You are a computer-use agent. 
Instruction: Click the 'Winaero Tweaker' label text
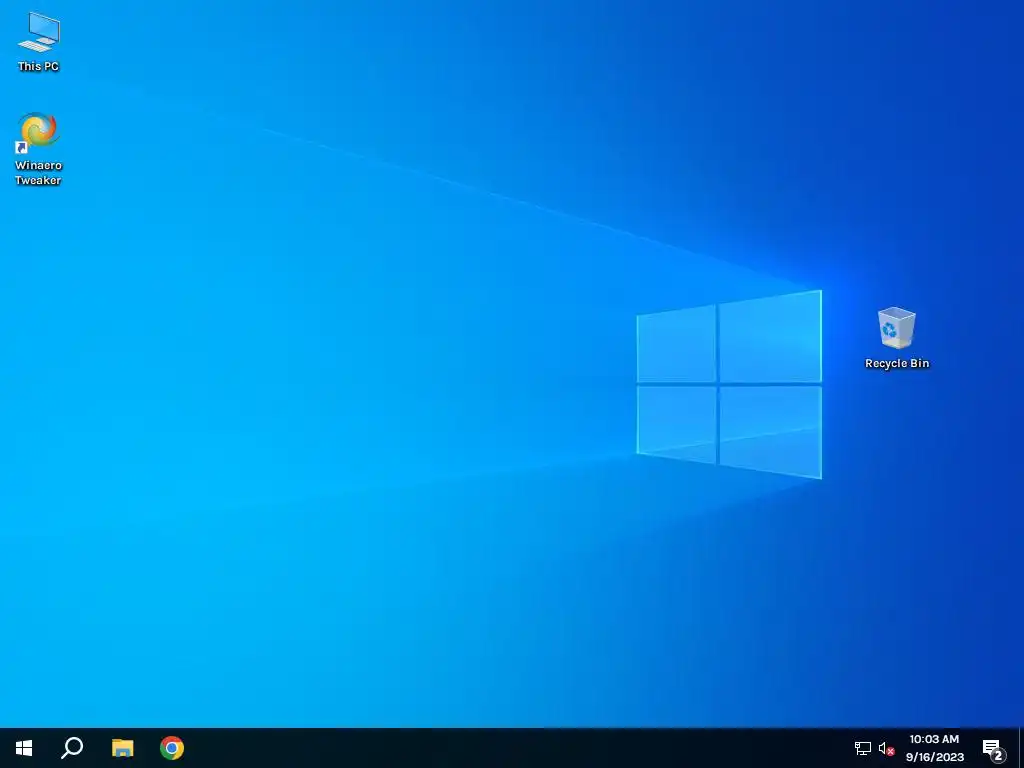pos(38,172)
